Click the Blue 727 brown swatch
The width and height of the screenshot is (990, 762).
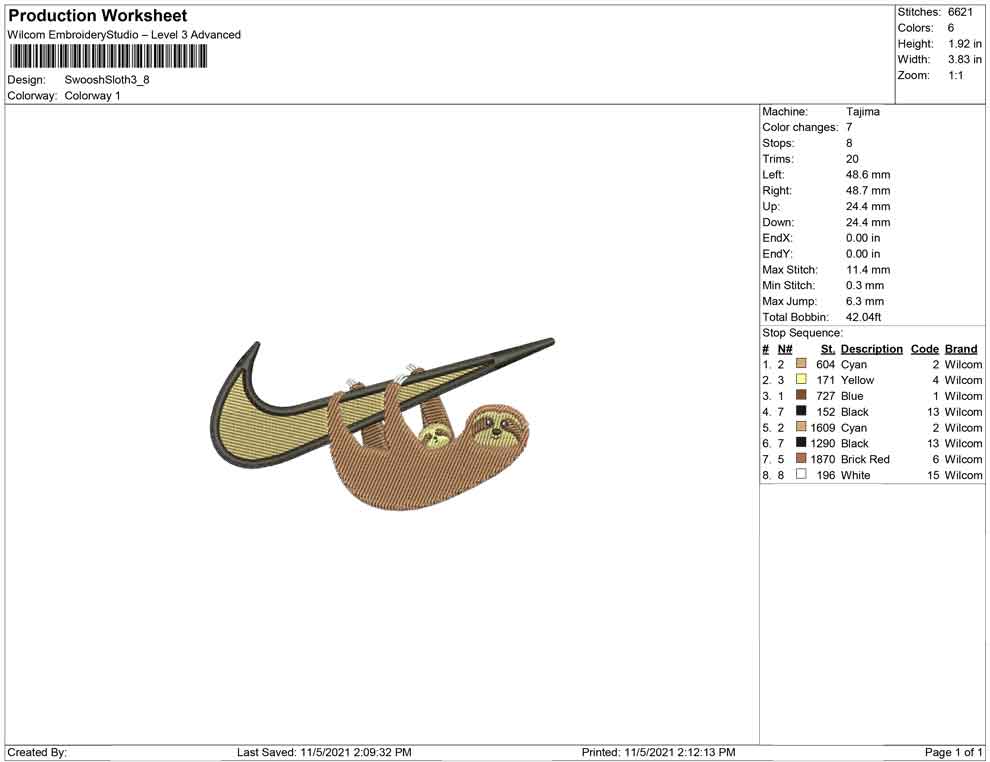[801, 395]
